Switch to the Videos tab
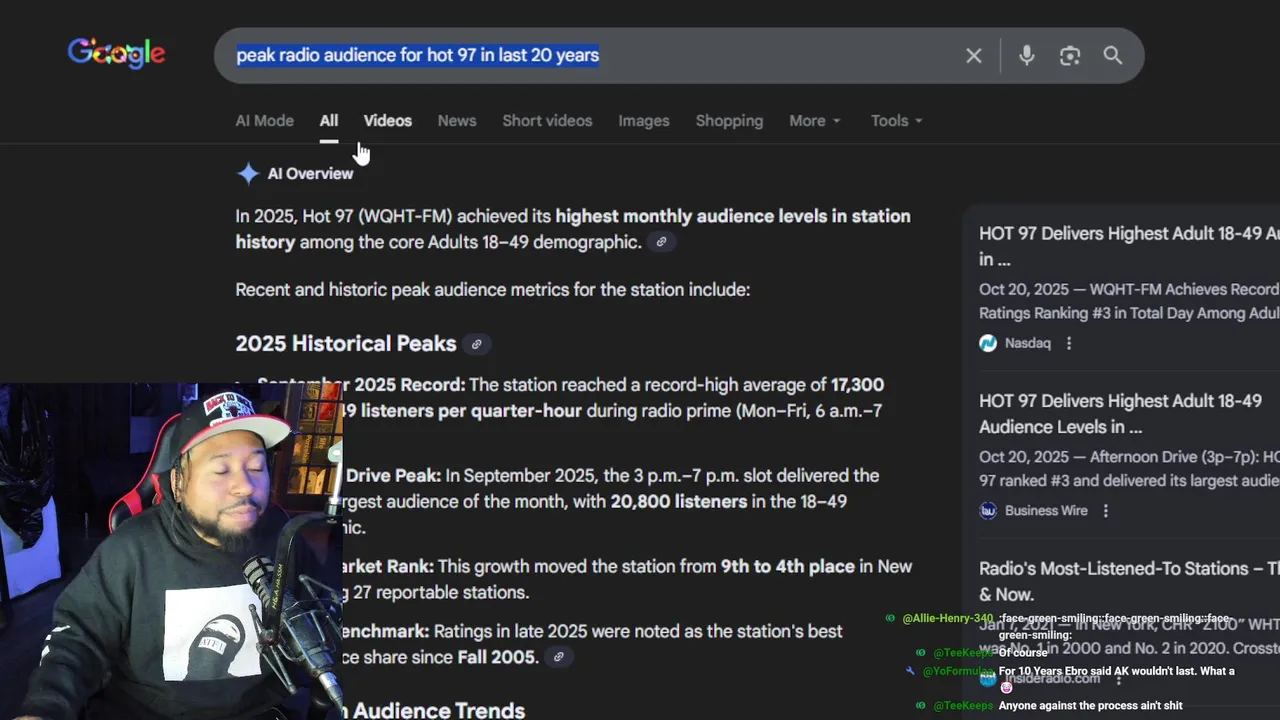Screen dimensions: 1280x720 point(387,121)
